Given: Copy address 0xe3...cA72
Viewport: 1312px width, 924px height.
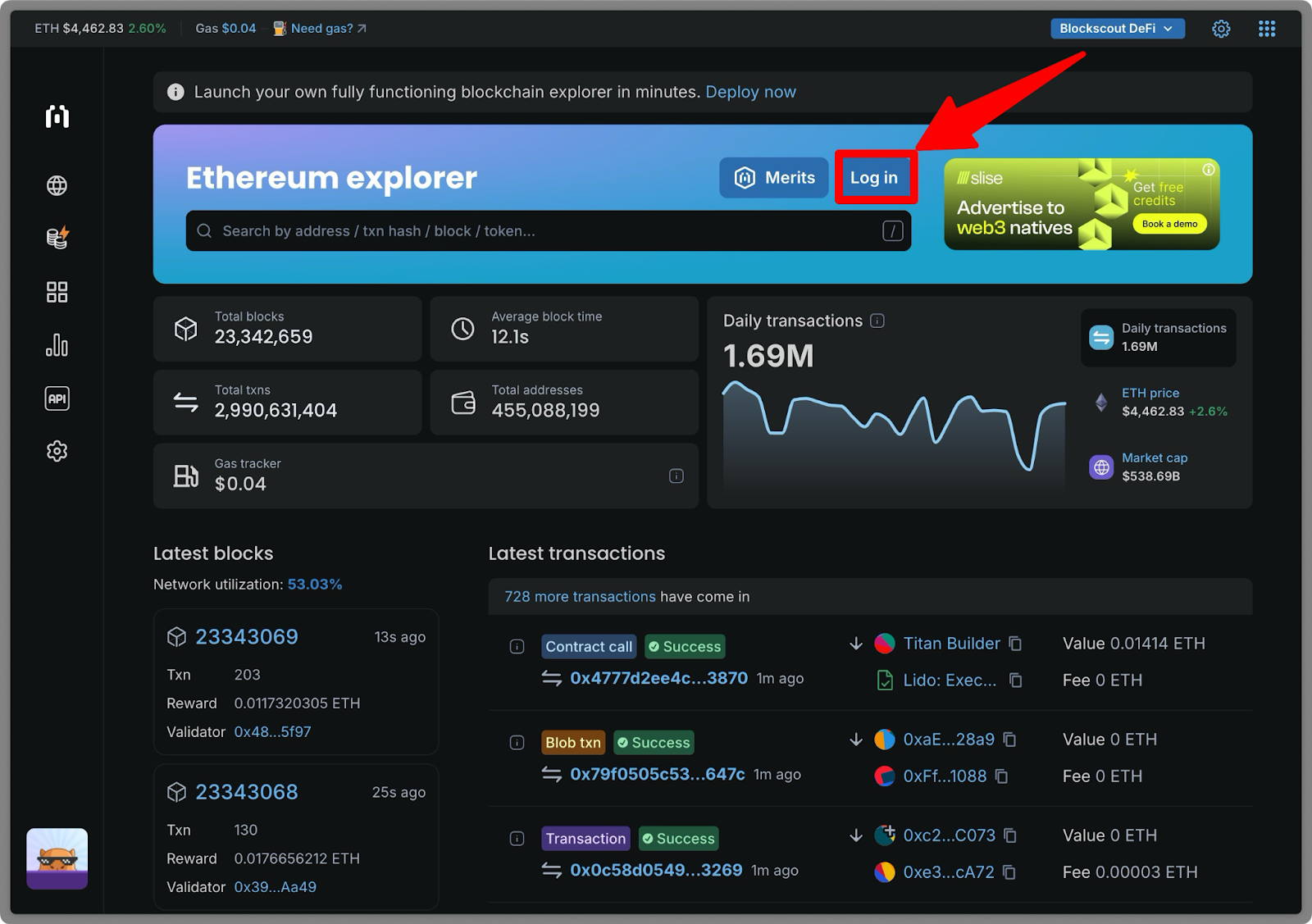Looking at the screenshot, I should coord(1009,872).
